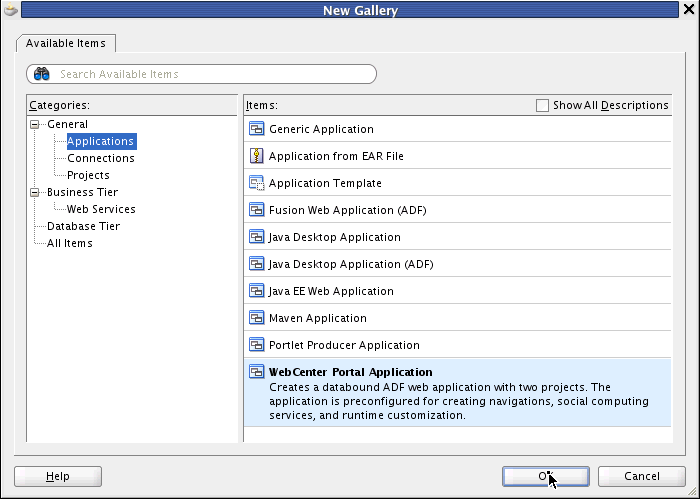Image resolution: width=700 pixels, height=499 pixels.
Task: Click the Maven Application icon
Action: point(256,318)
